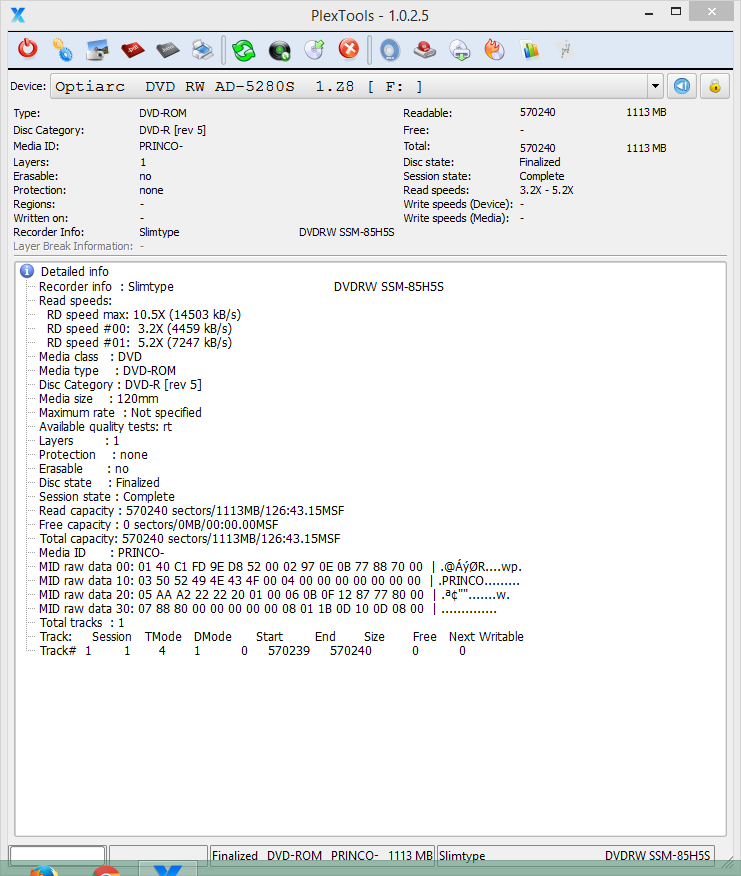
Task: Select the Read capacity 570240 sectors row
Action: point(192,510)
